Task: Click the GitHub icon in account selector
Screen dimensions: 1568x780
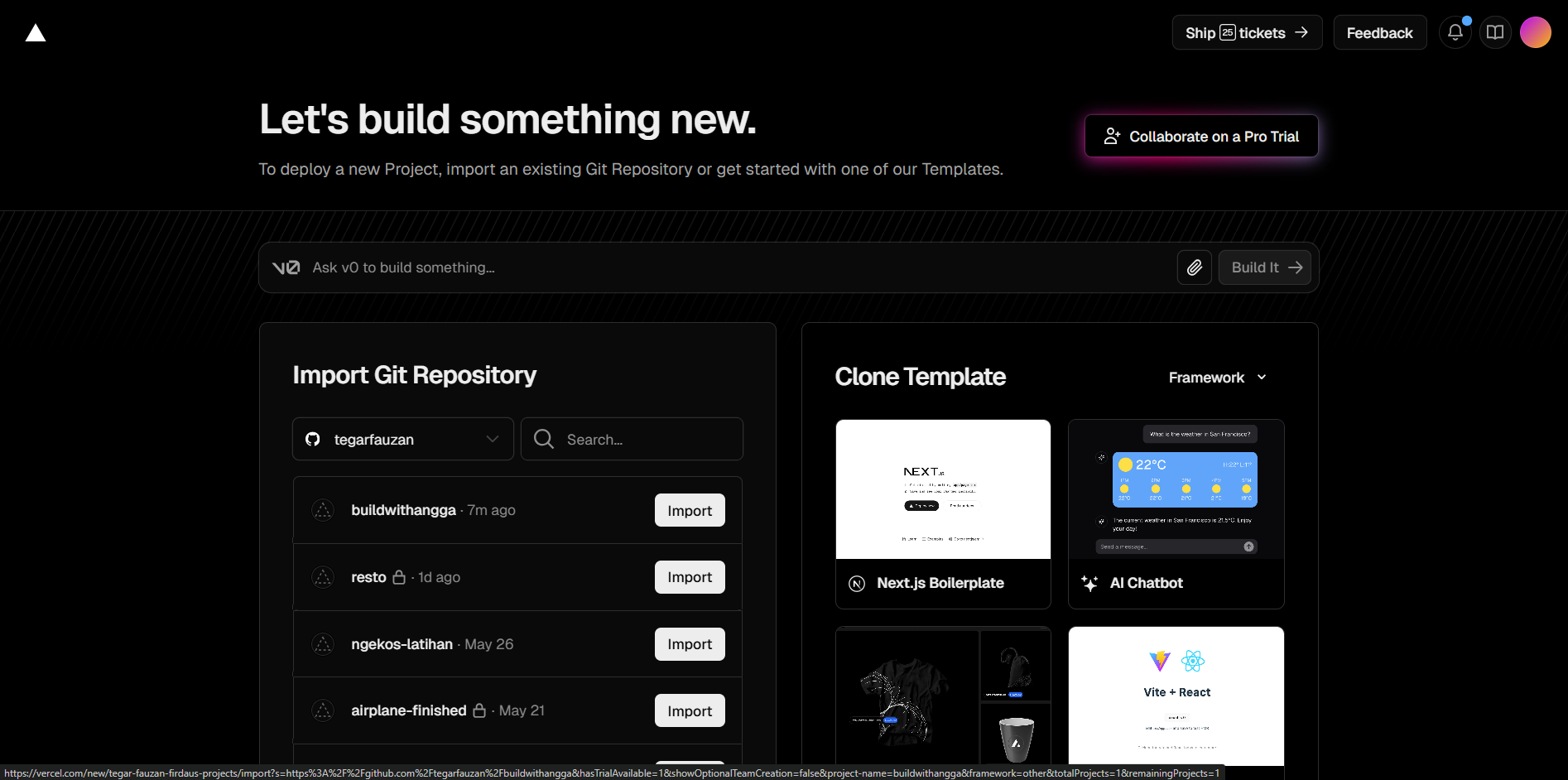Action: [313, 439]
